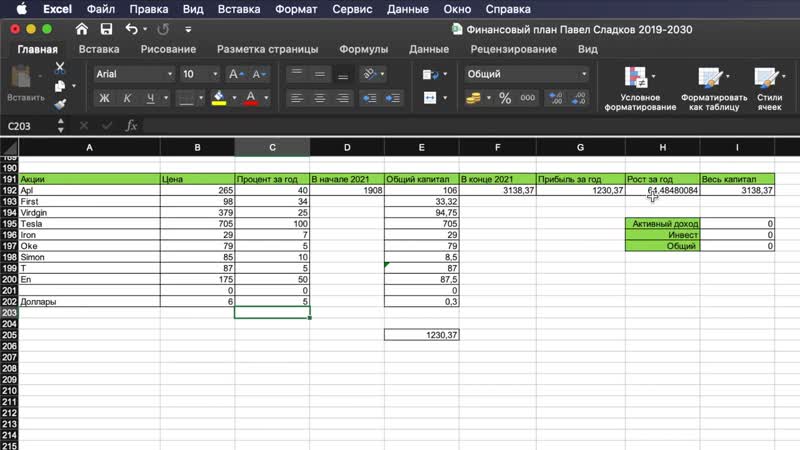Switch to the Формулы ribbon tab
800x450 pixels.
[x=363, y=49]
